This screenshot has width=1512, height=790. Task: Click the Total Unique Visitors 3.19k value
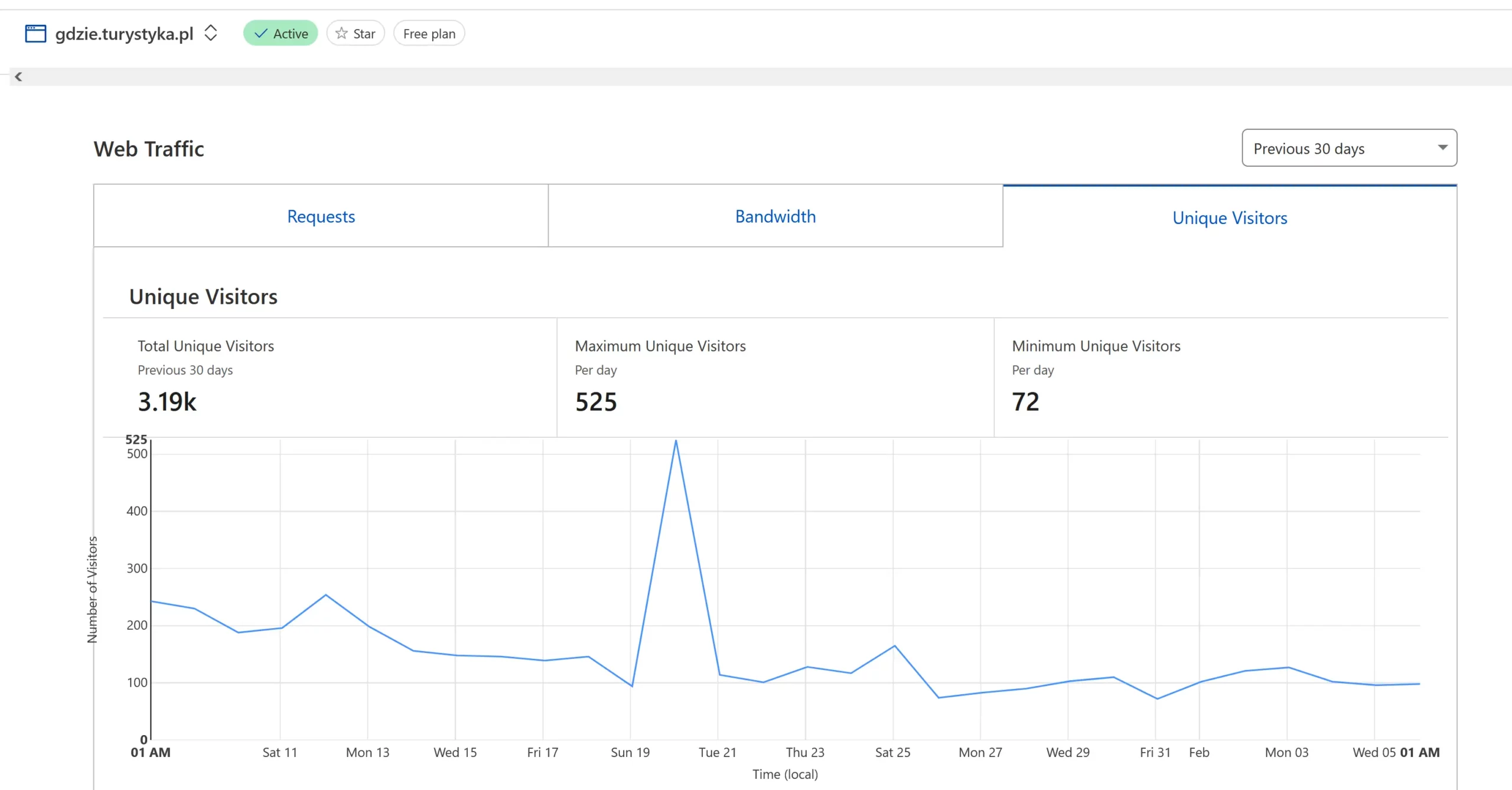click(x=167, y=402)
